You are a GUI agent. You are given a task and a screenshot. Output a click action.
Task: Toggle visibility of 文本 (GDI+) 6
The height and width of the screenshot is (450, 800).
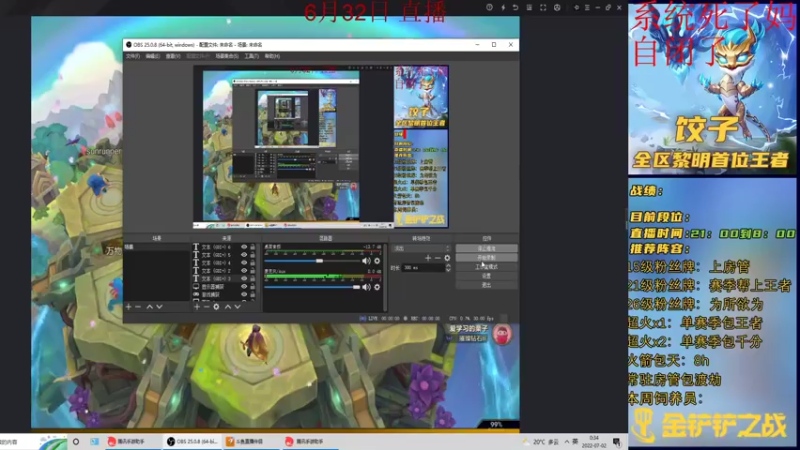(244, 247)
